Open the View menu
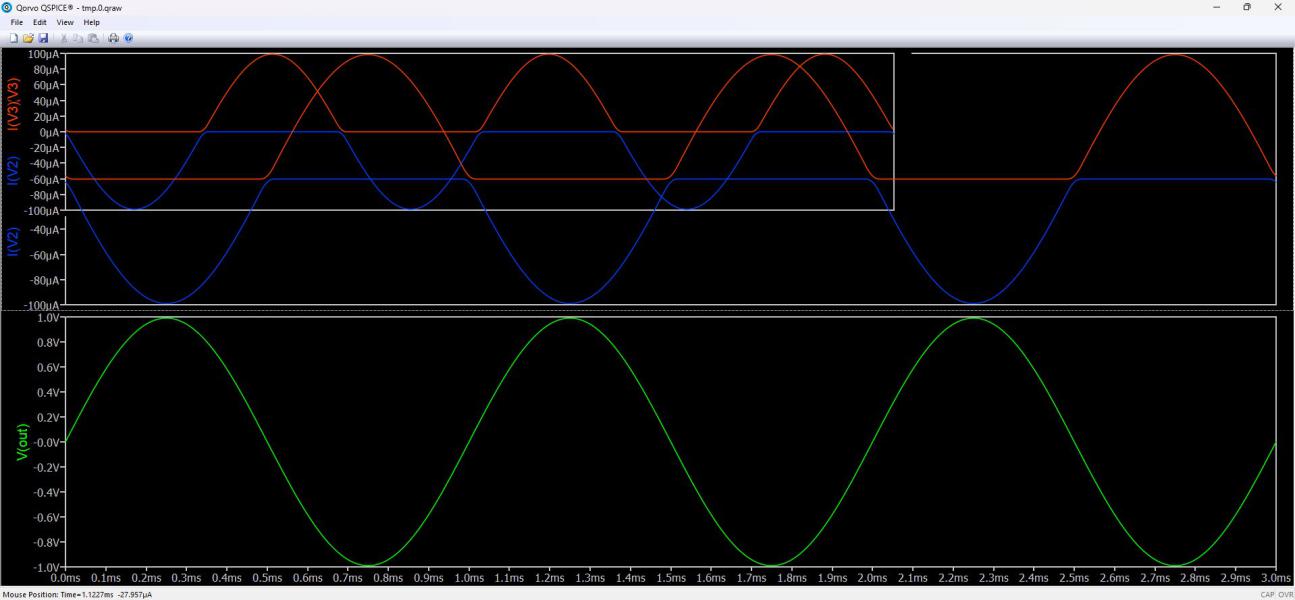Screen dimensions: 1295x600 65,22
